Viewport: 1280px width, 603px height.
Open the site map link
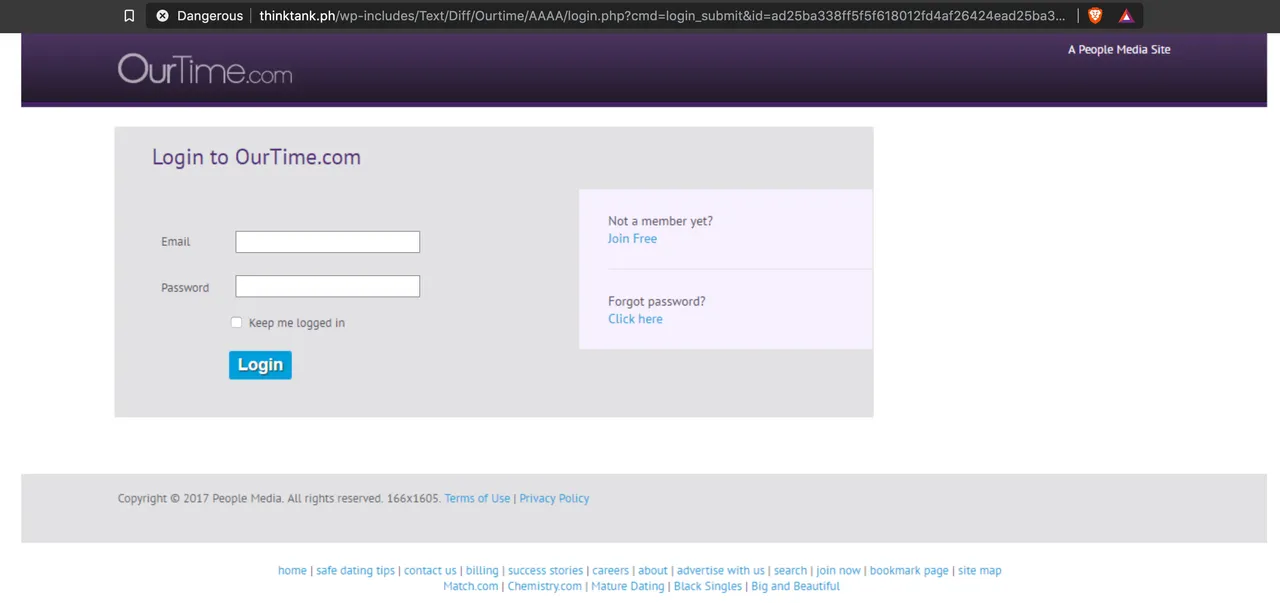tap(980, 571)
